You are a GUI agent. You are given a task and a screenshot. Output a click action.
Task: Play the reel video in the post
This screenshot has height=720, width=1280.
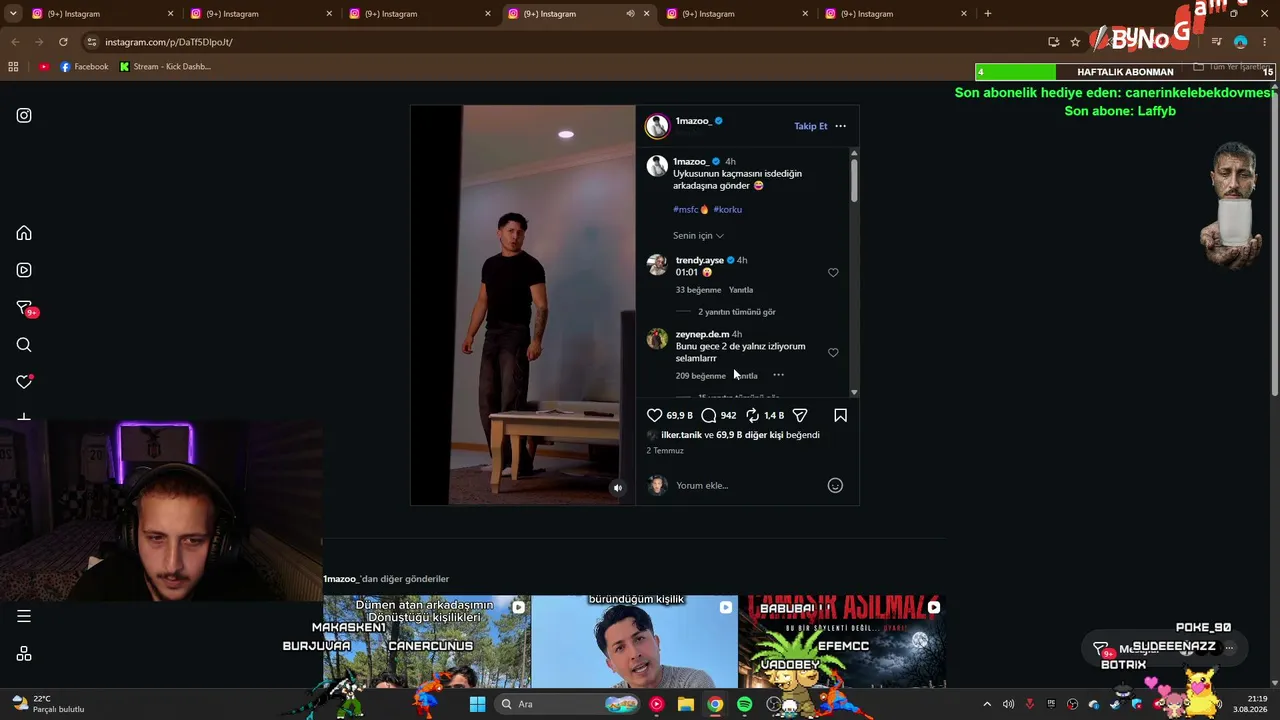coord(523,305)
